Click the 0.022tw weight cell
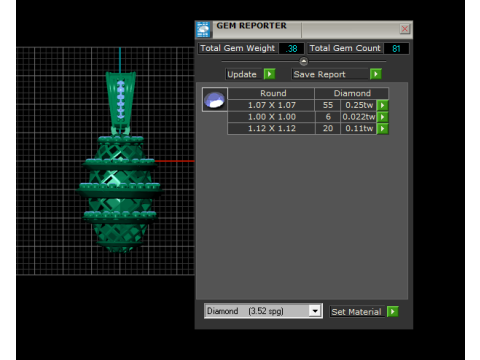The image size is (480, 360). coord(359,117)
